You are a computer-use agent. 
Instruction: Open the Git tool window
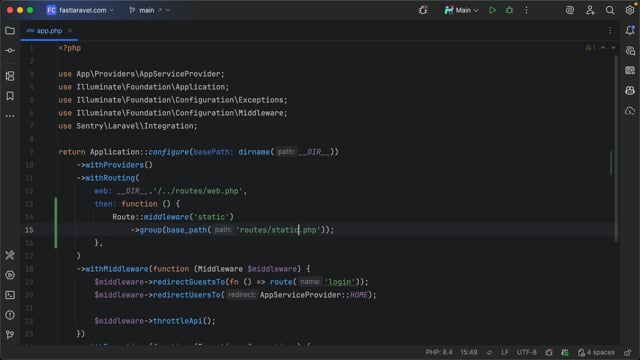pos(10,335)
